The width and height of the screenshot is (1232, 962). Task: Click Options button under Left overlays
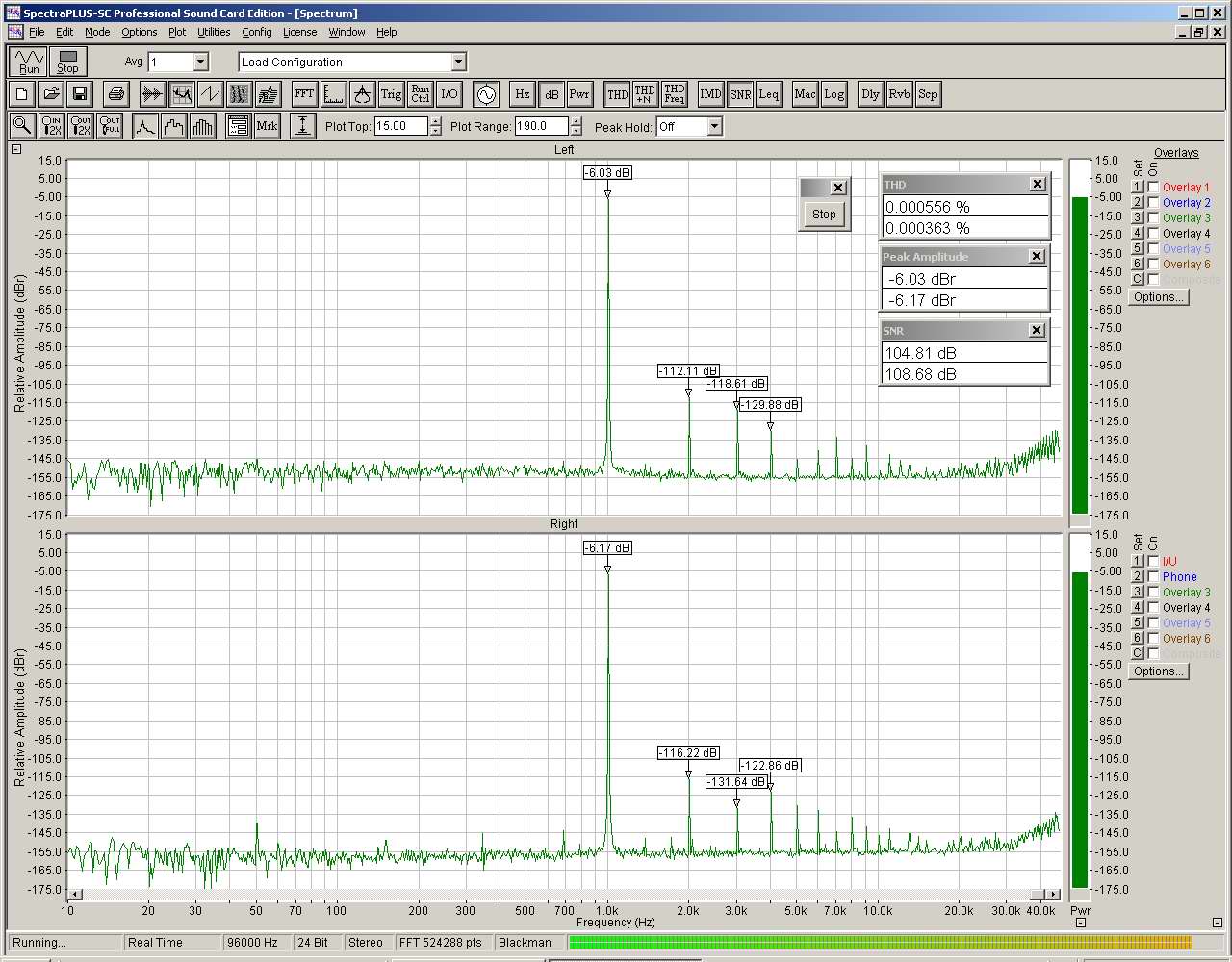(1158, 297)
